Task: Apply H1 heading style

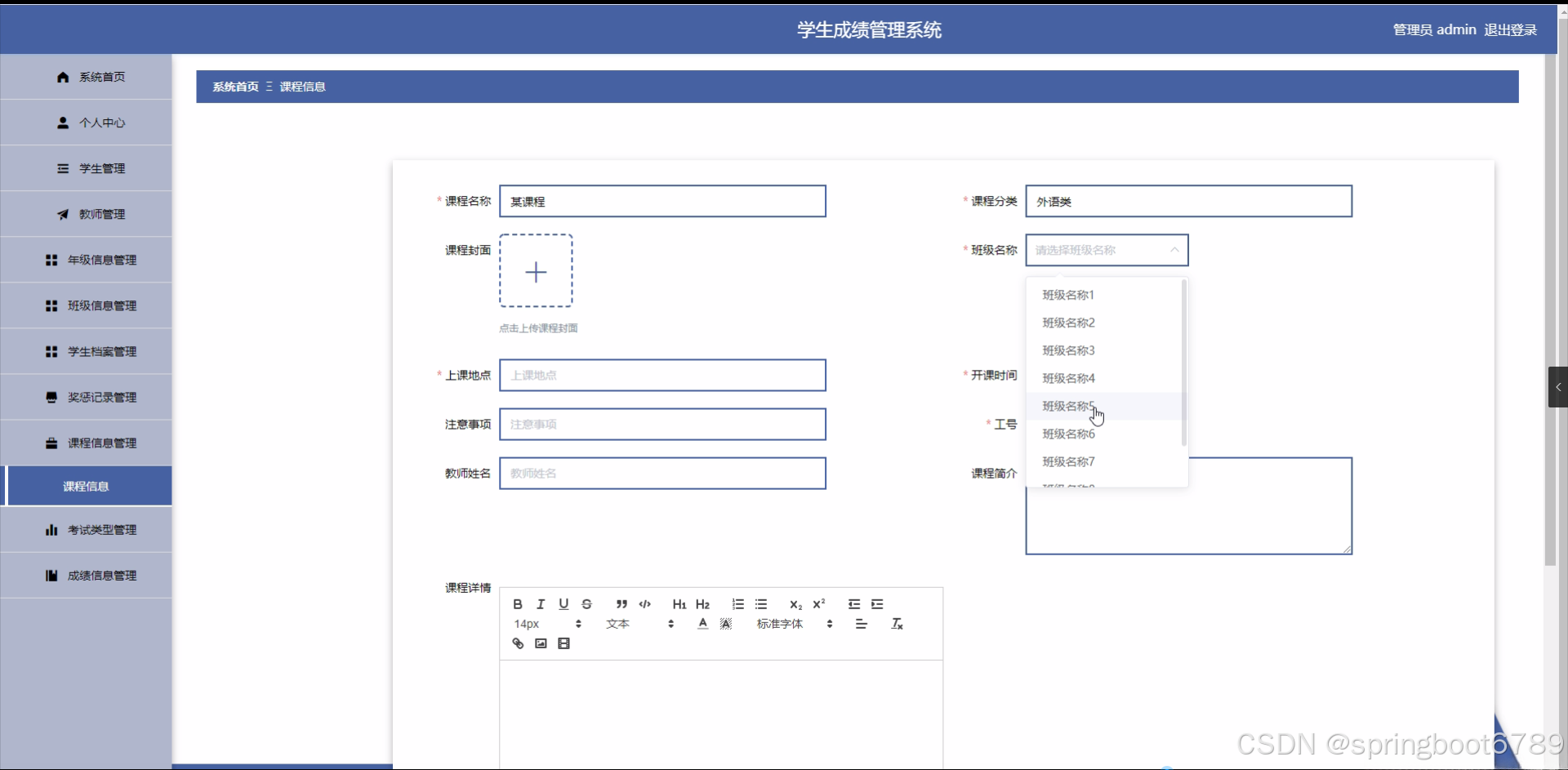Action: pos(679,604)
